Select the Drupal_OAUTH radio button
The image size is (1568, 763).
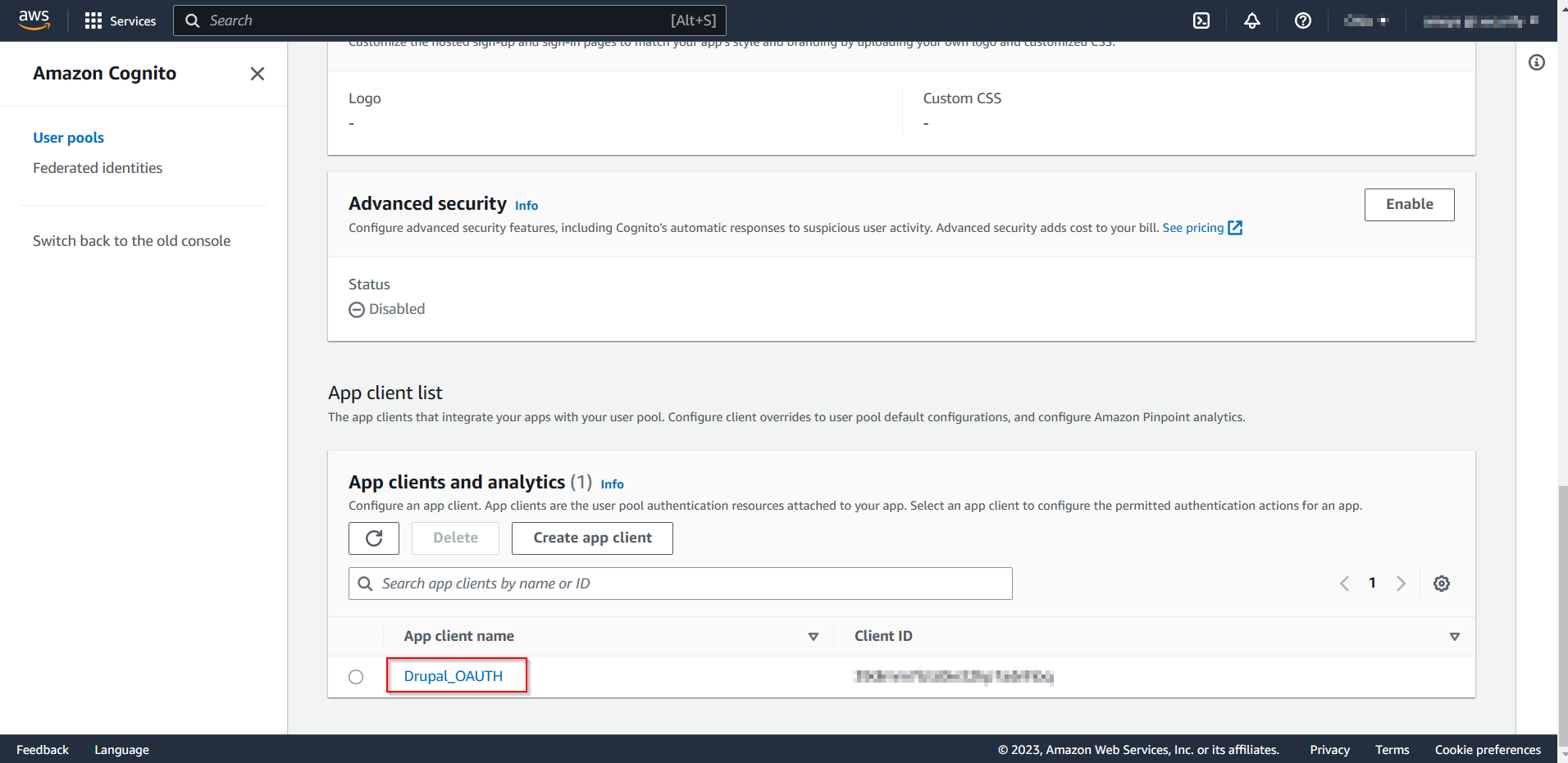(x=356, y=677)
